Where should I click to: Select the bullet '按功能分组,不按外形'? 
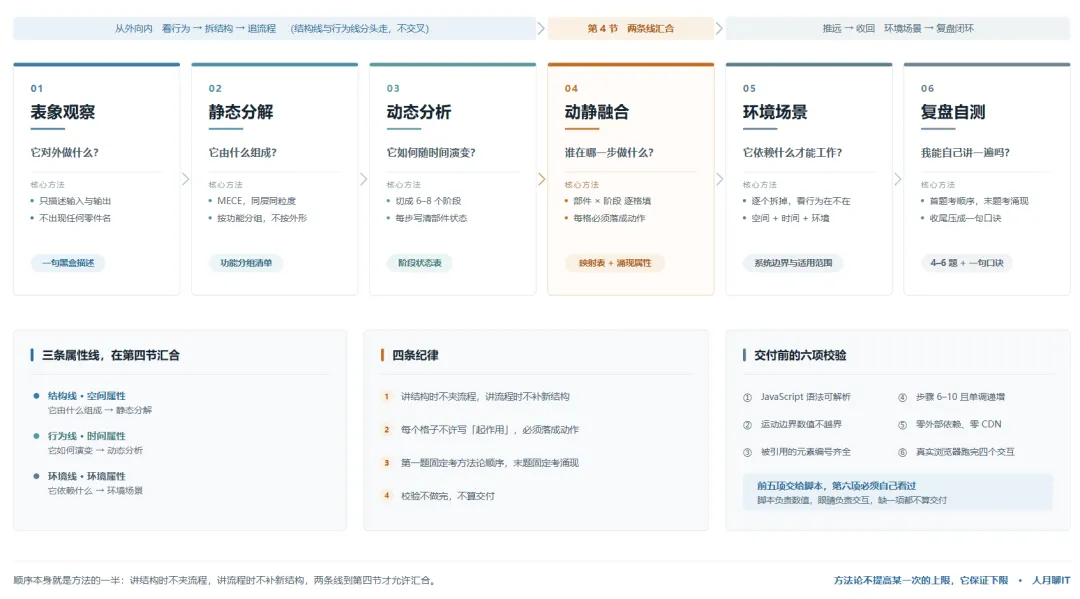(x=262, y=218)
